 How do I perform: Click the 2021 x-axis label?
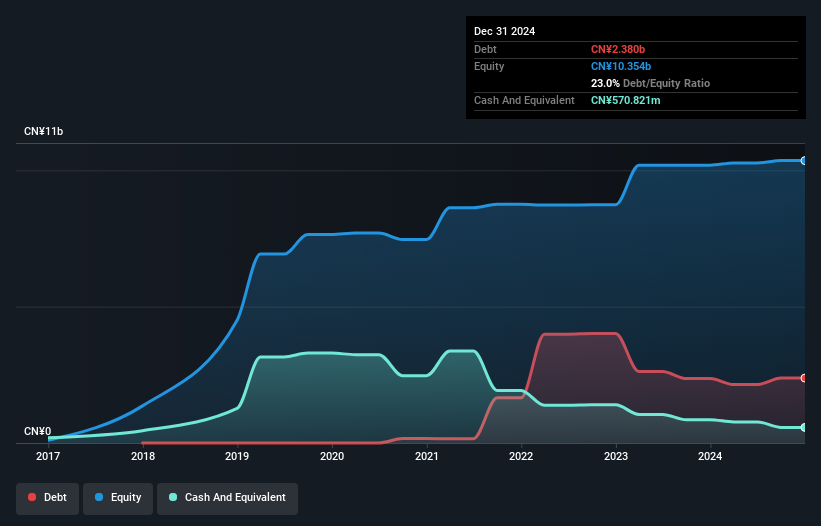pos(427,456)
